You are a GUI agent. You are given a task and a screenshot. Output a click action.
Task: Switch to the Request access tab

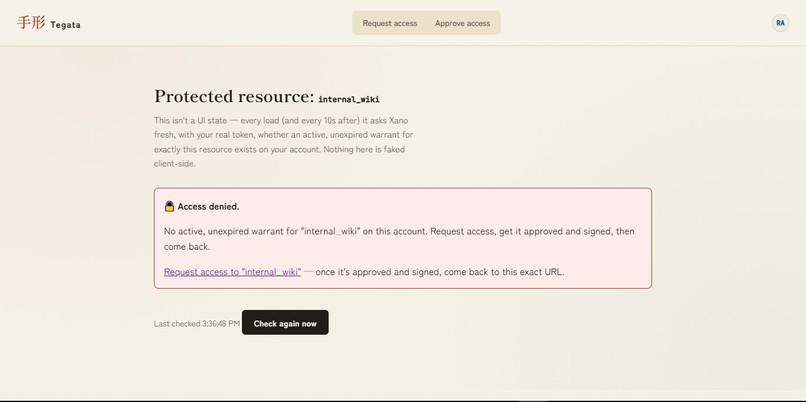(390, 23)
